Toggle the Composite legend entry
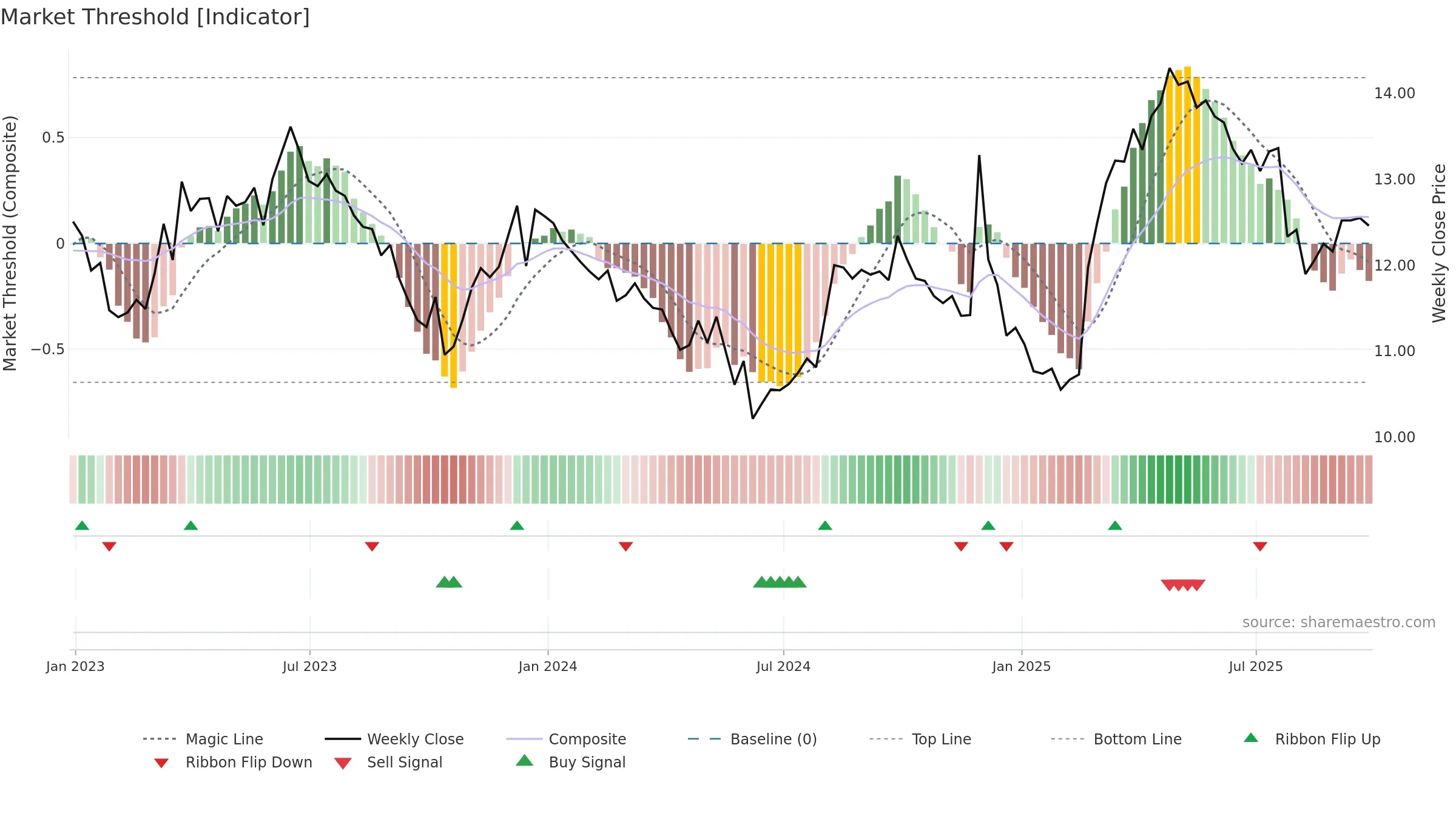The image size is (1456, 819). pyautogui.click(x=566, y=739)
